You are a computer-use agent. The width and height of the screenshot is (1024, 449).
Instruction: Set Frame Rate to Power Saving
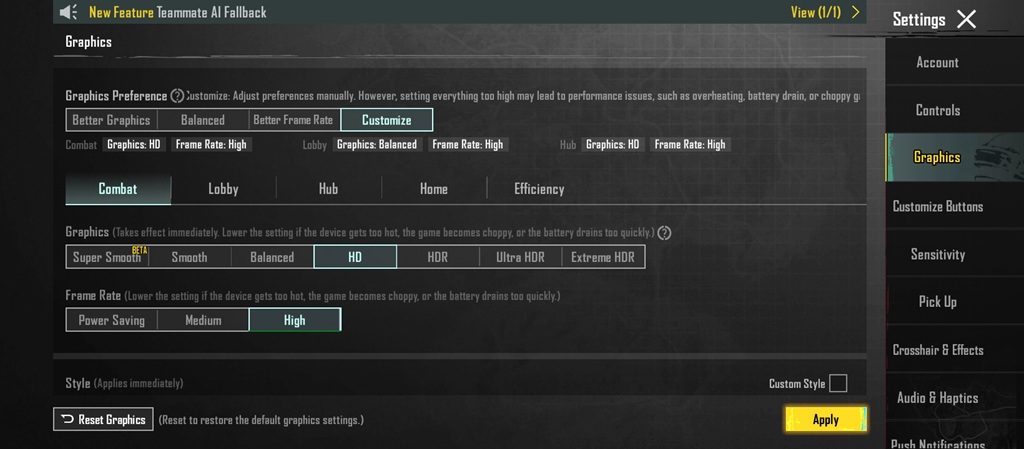tap(111, 320)
